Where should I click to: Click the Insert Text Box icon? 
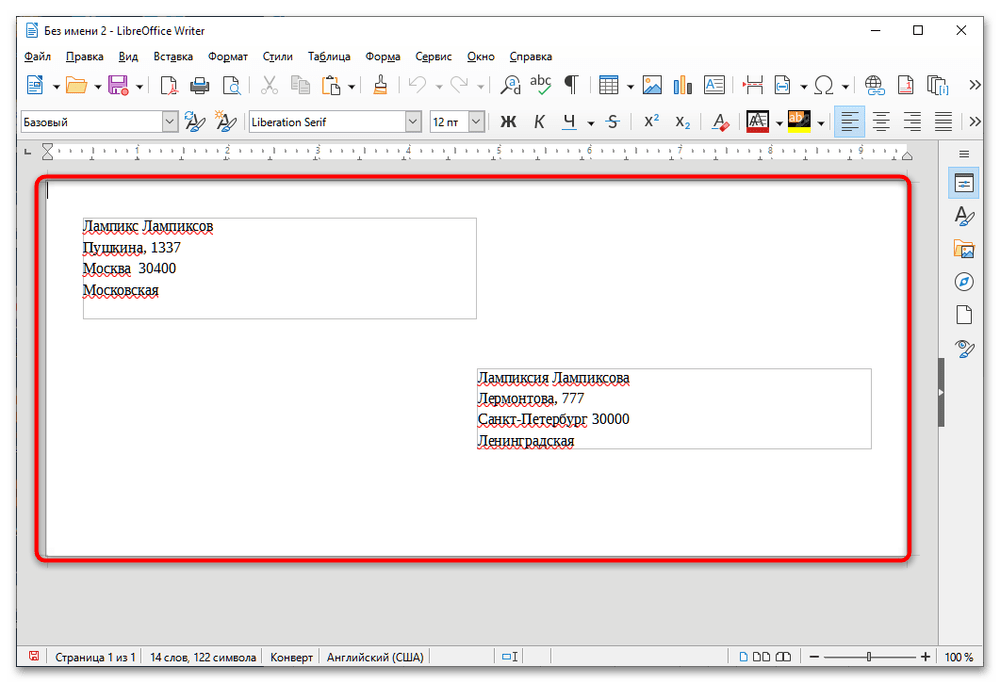[714, 85]
